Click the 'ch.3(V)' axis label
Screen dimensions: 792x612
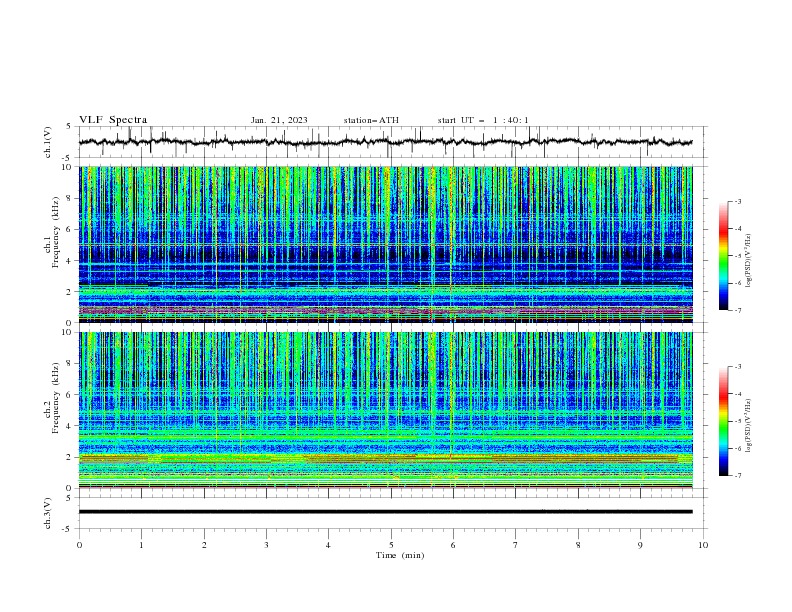(x=48, y=513)
